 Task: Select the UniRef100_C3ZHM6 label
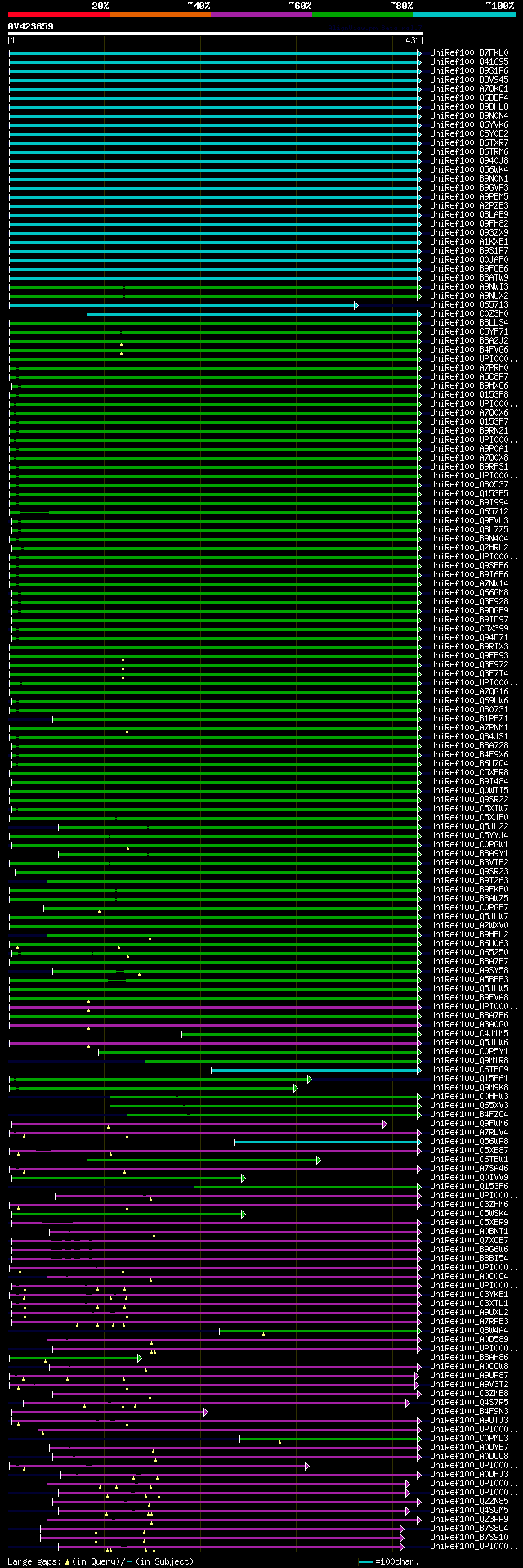click(x=470, y=1204)
